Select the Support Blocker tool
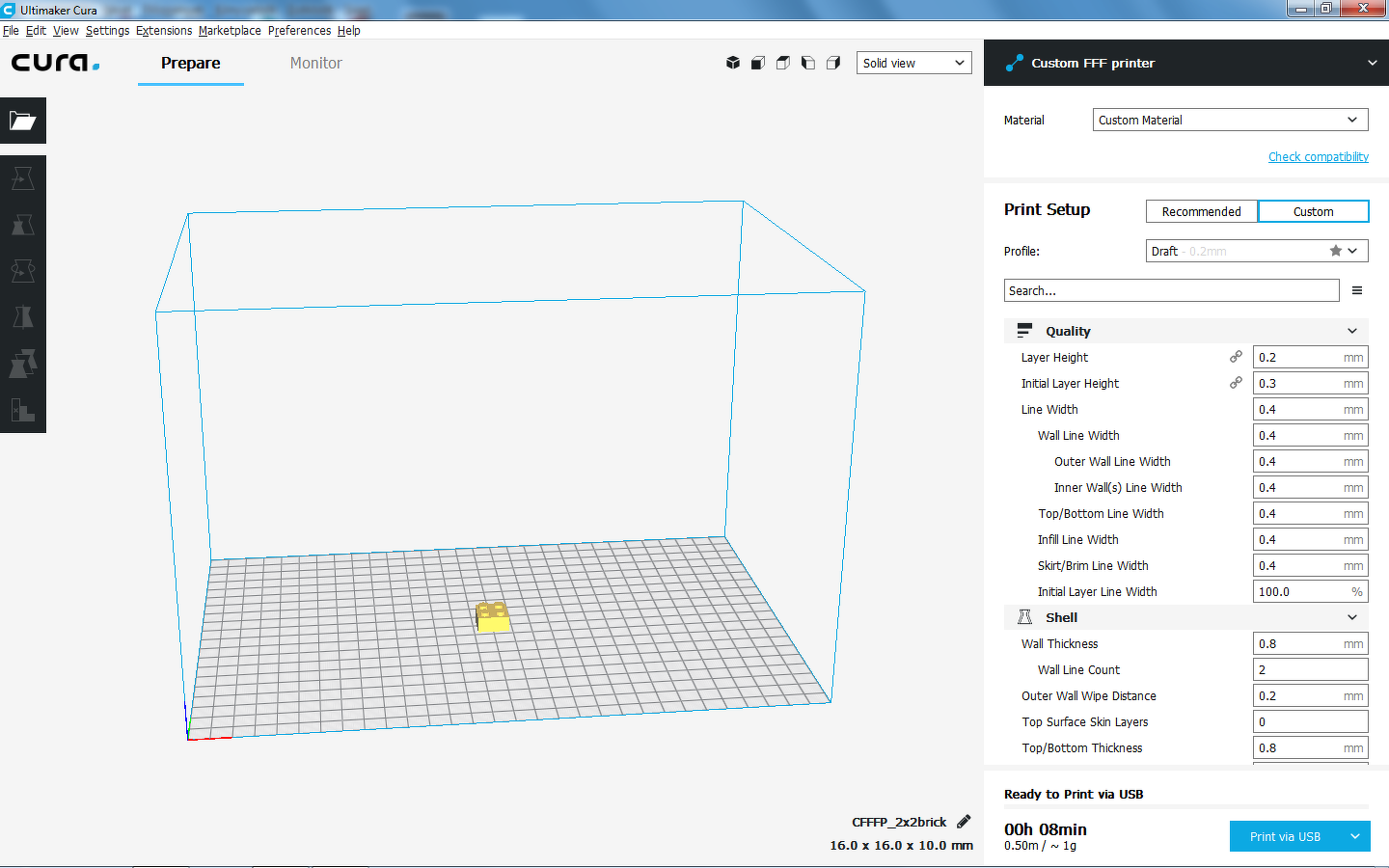 (x=23, y=410)
